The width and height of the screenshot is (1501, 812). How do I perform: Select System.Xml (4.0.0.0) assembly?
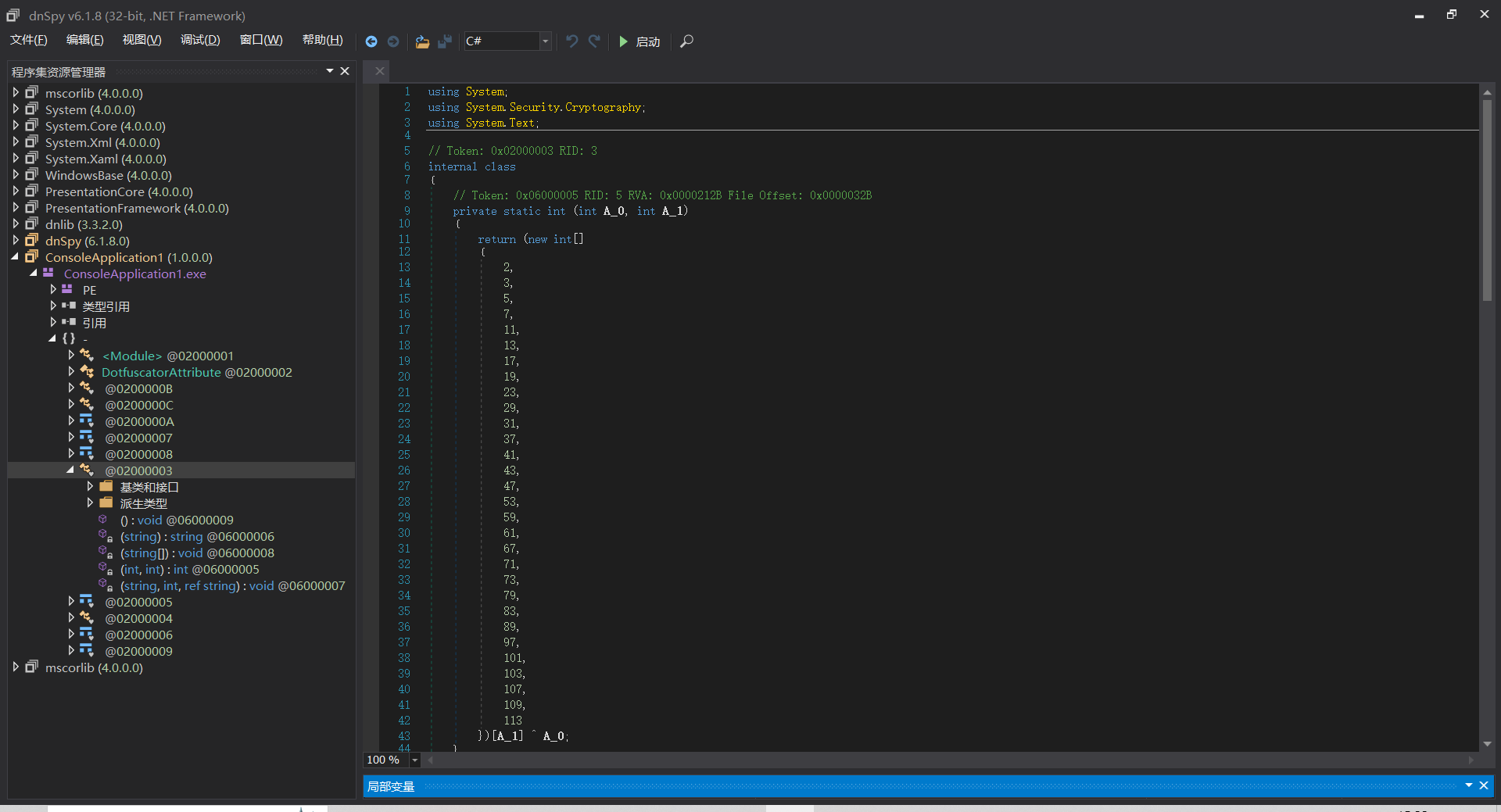coord(102,142)
